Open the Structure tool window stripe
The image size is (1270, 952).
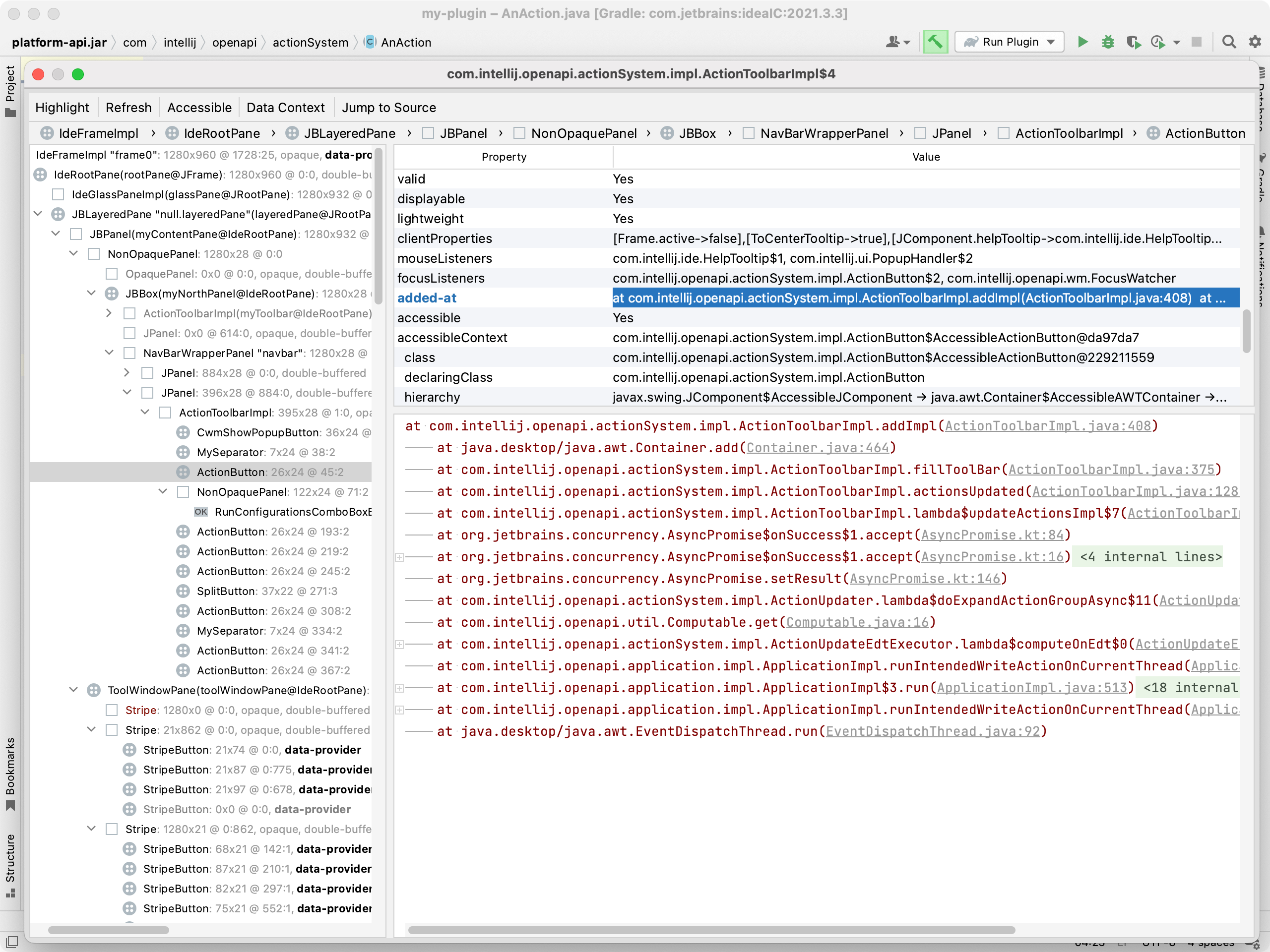[10, 866]
